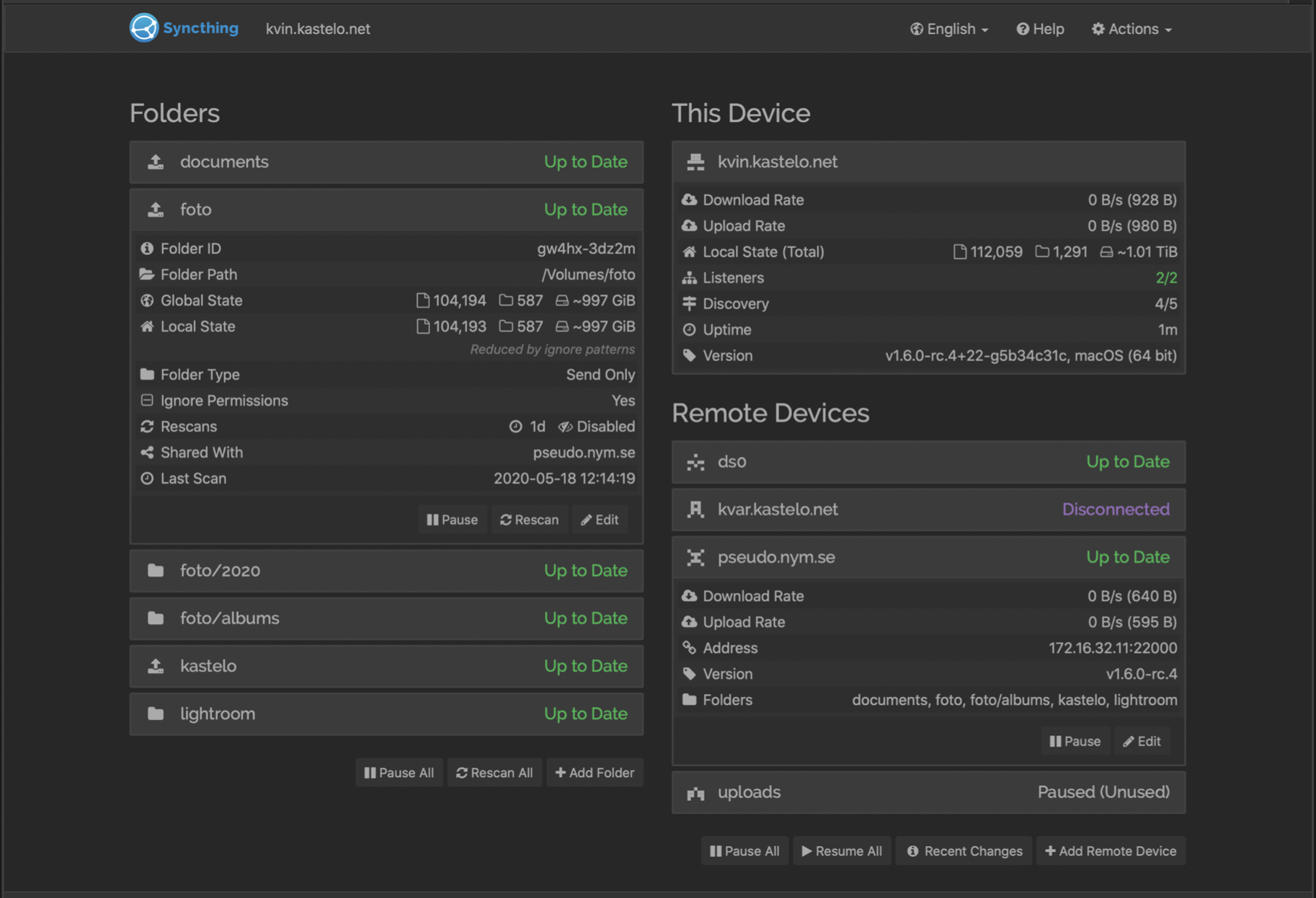Open the Help menu item
The height and width of the screenshot is (898, 1316).
[1040, 29]
